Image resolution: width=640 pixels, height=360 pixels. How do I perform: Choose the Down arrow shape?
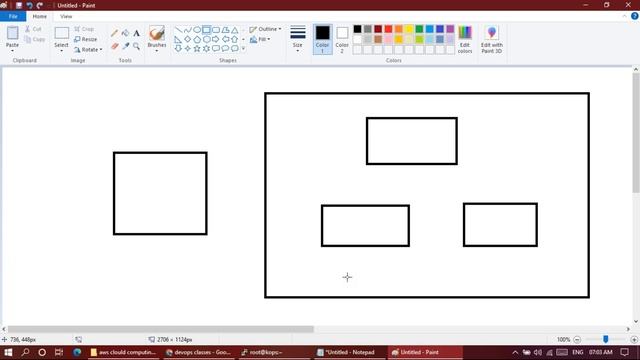coord(178,48)
